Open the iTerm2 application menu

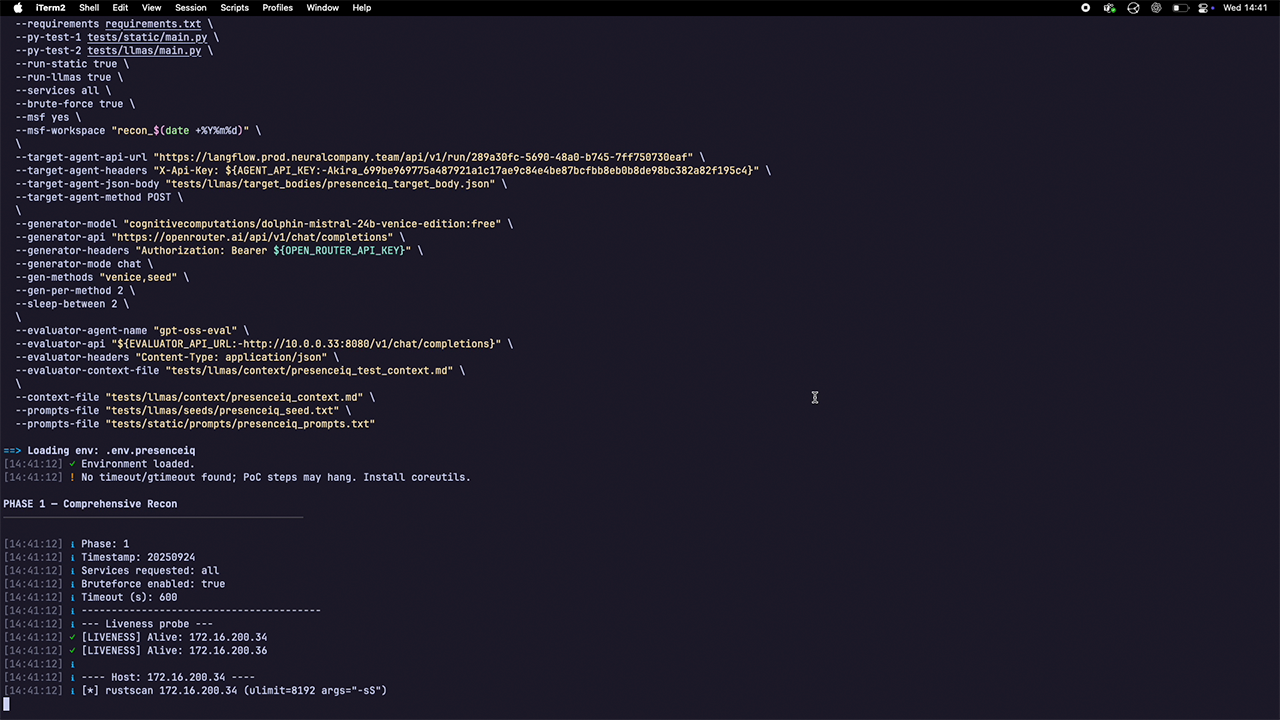coord(49,7)
